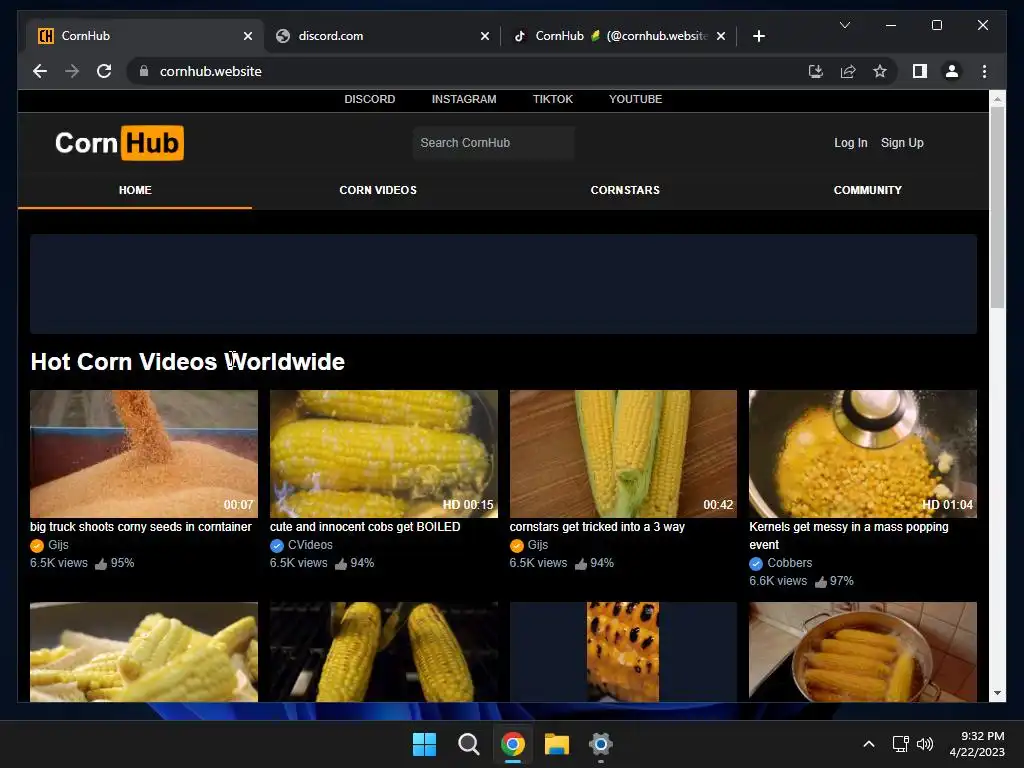Image resolution: width=1024 pixels, height=768 pixels.
Task: Open the pot of corn video thumbnail
Action: [x=863, y=652]
